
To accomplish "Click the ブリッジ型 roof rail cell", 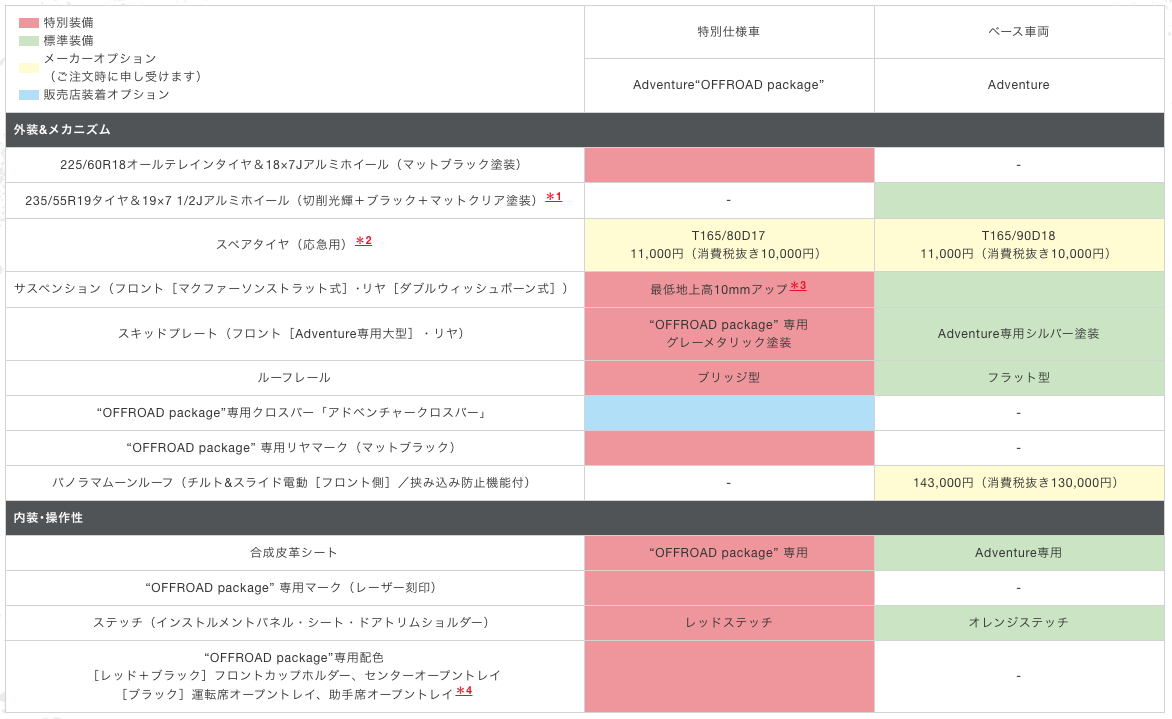I will pos(729,378).
